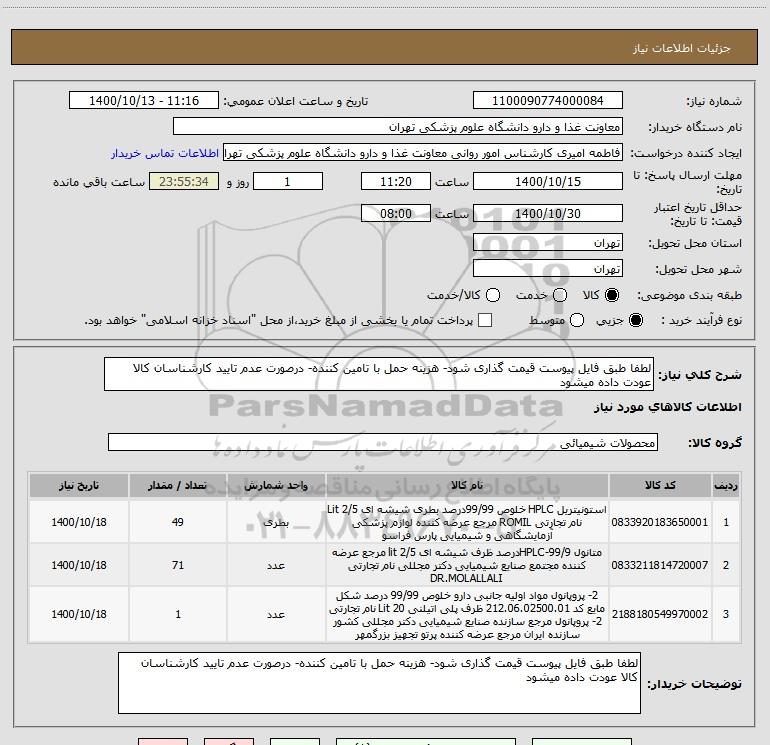Viewport: 770px width, 745px height.
Task: Click the acetonitrile HPLC ROMIL product name
Action: tap(467, 522)
